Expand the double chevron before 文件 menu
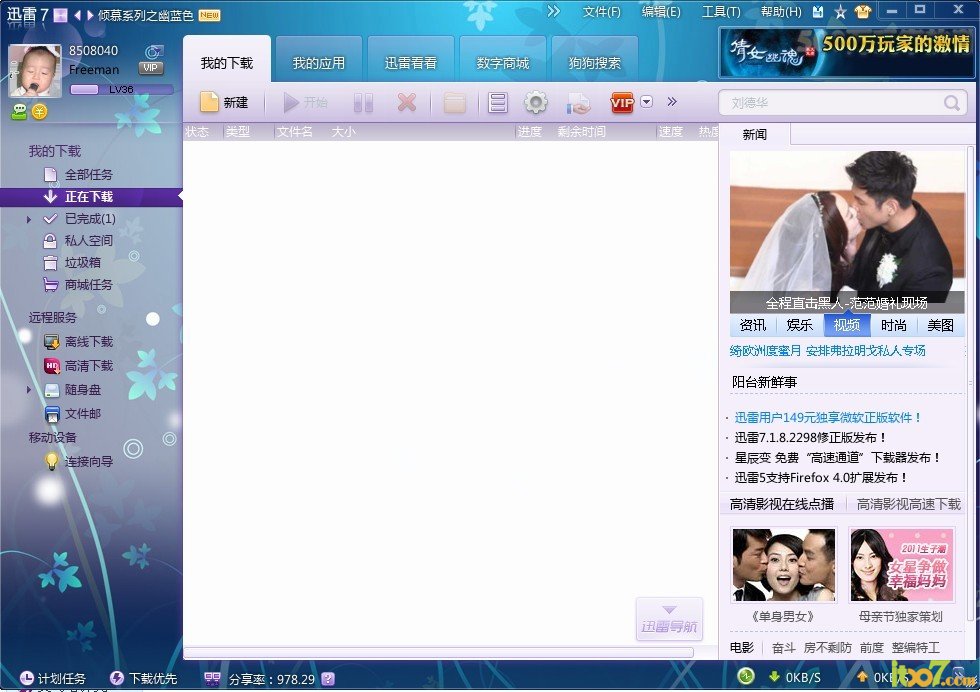 point(553,11)
